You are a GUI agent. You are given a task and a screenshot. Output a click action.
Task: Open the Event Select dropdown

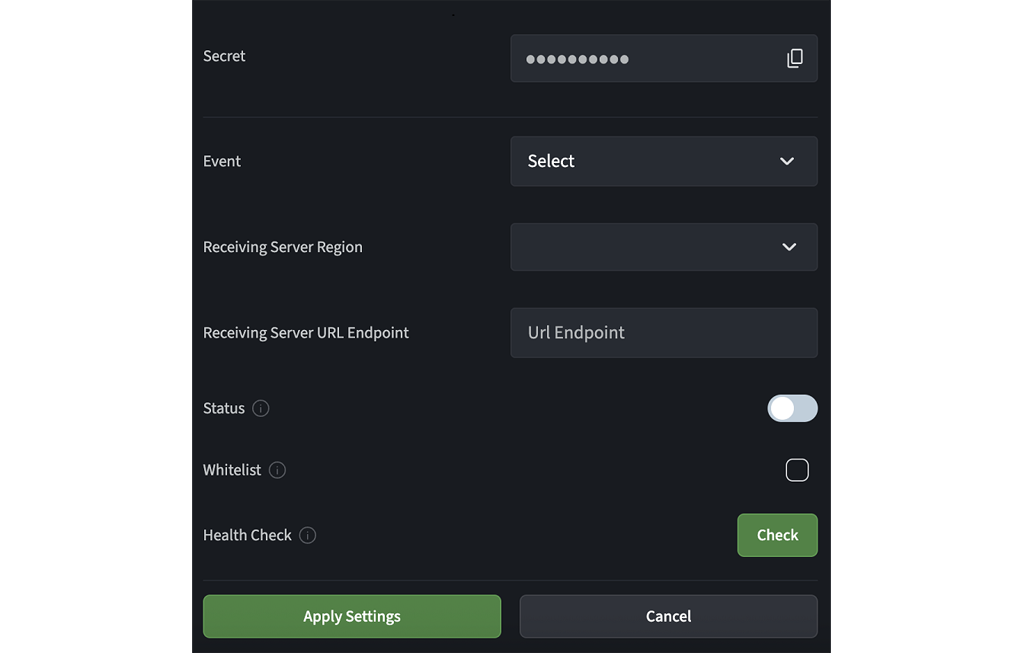(x=664, y=161)
